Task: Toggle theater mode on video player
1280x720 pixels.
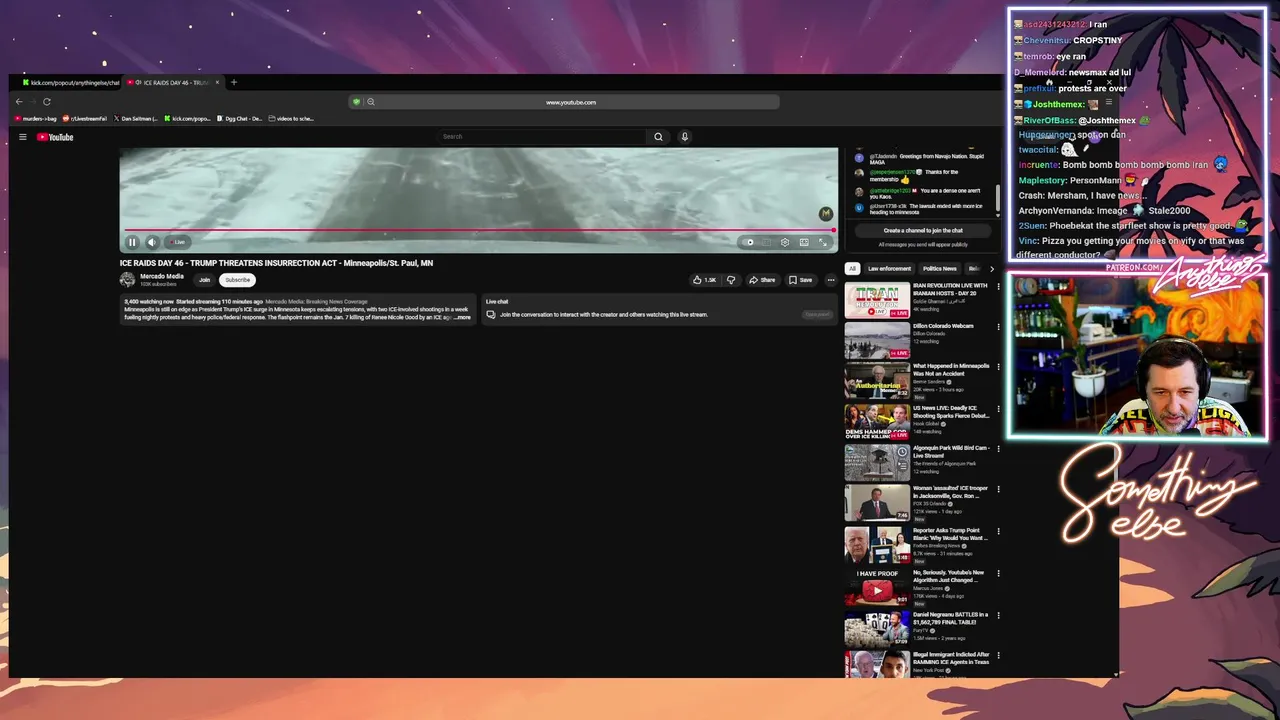Action: coord(804,242)
